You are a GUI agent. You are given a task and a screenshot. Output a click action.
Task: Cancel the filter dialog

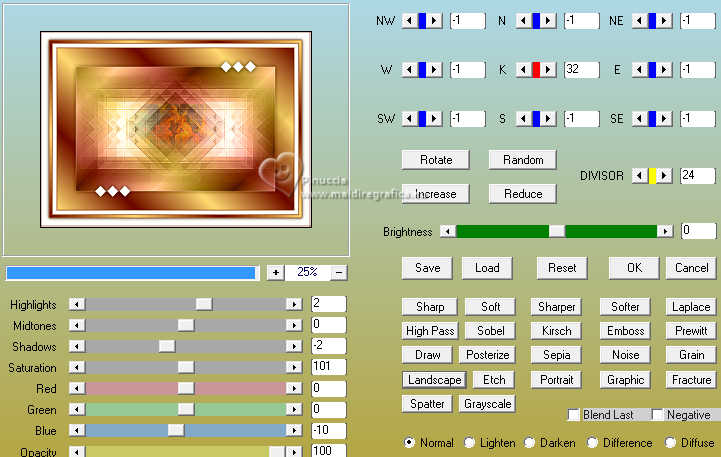pos(691,268)
